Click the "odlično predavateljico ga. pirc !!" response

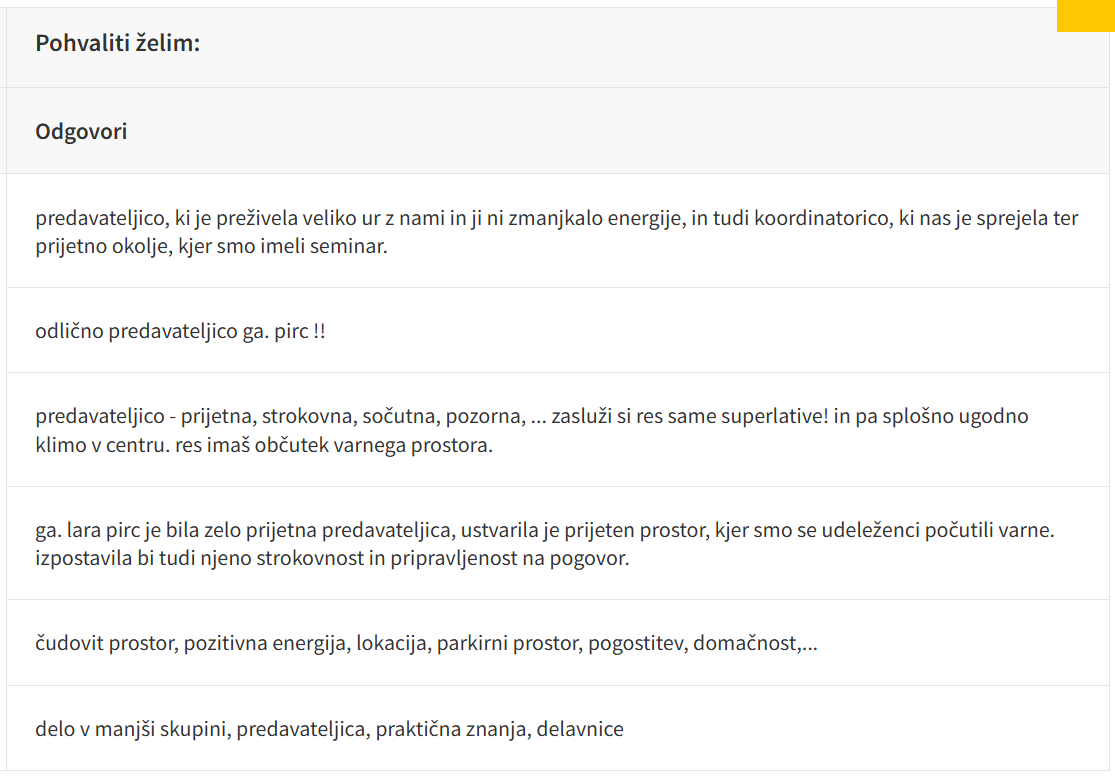181,331
